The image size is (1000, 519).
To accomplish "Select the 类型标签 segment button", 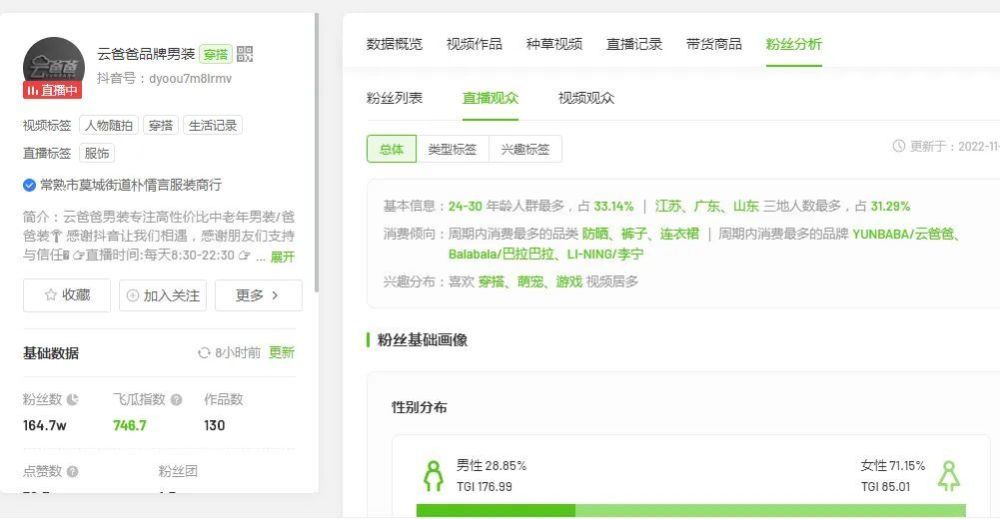I will 452,149.
